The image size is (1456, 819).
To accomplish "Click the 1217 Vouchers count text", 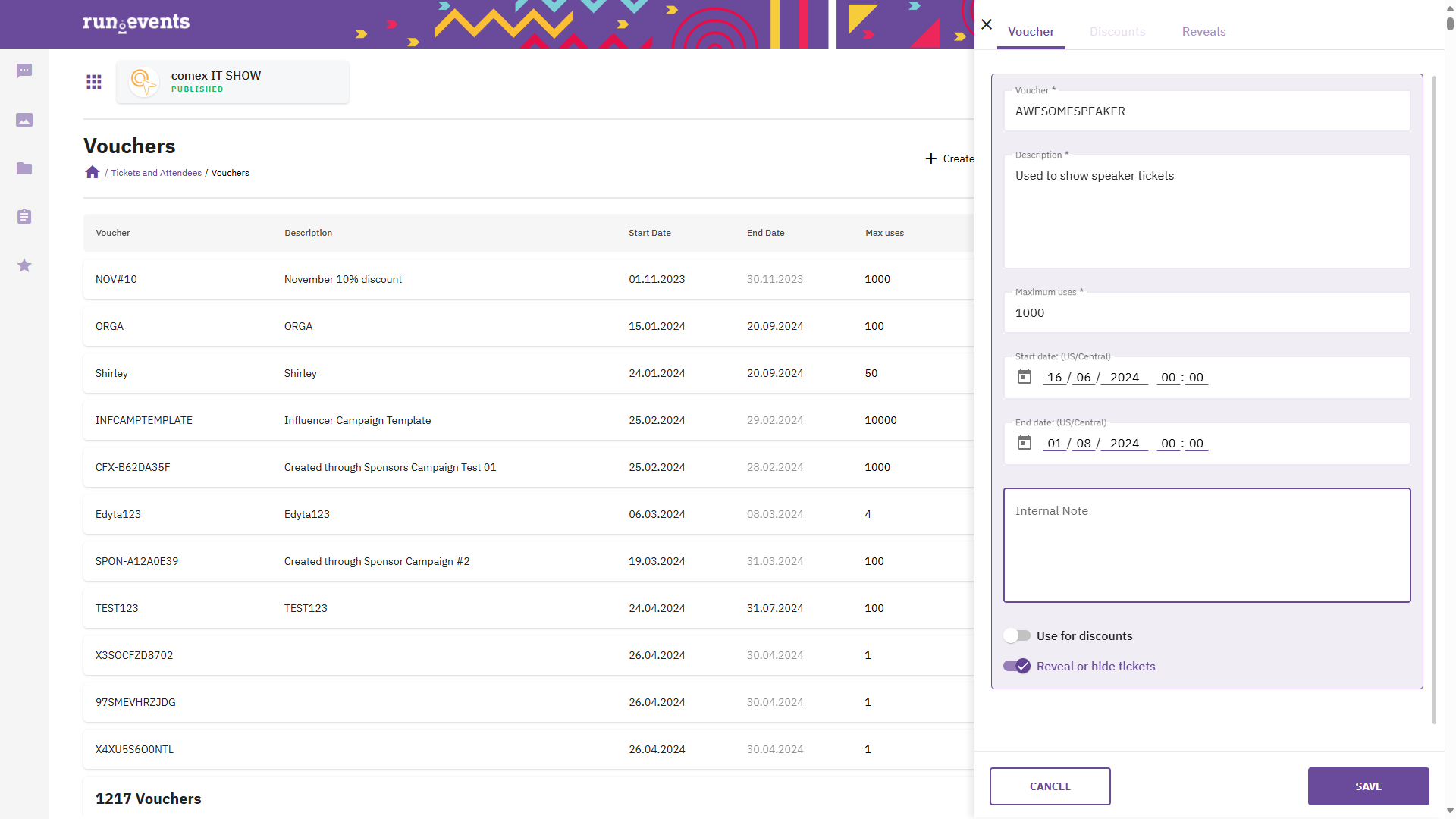I will 149,799.
